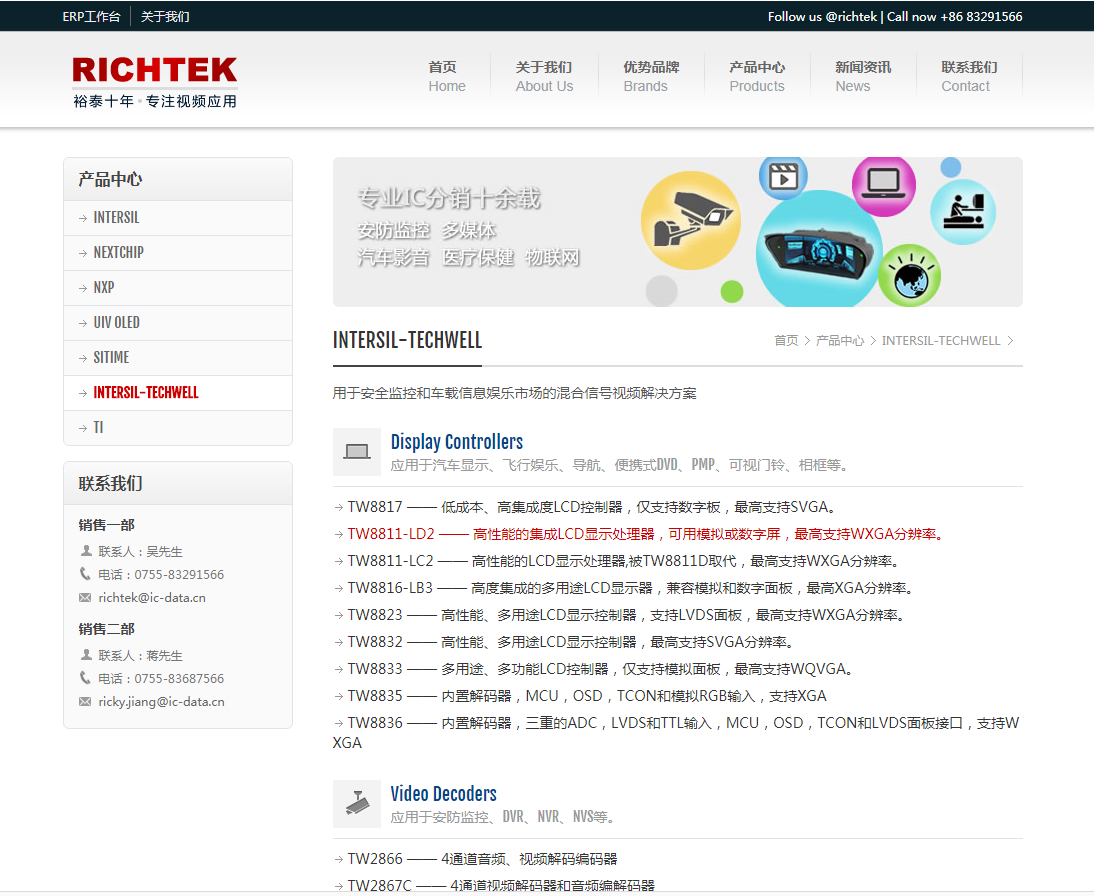Click the 专业IC分销十余载 banner image
Screen dimensions: 1094x896
(677, 232)
